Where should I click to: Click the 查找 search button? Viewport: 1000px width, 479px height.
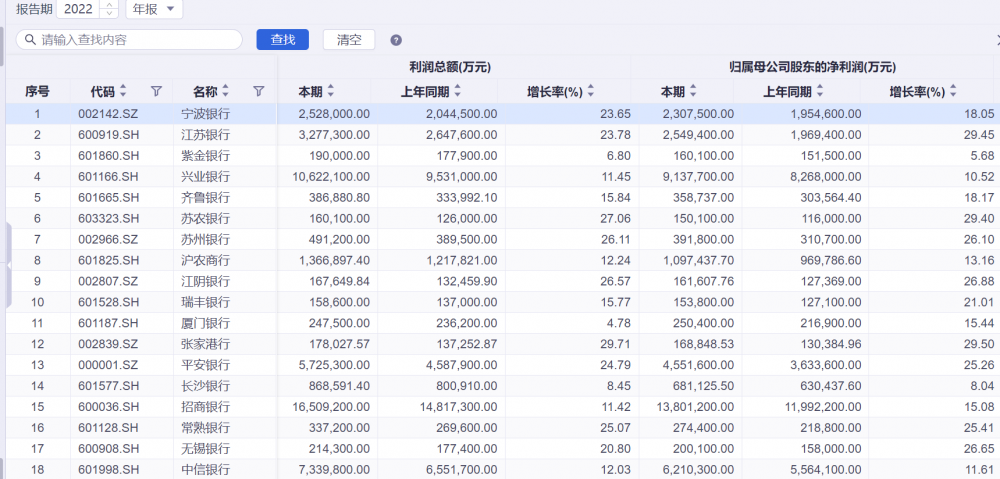[283, 40]
